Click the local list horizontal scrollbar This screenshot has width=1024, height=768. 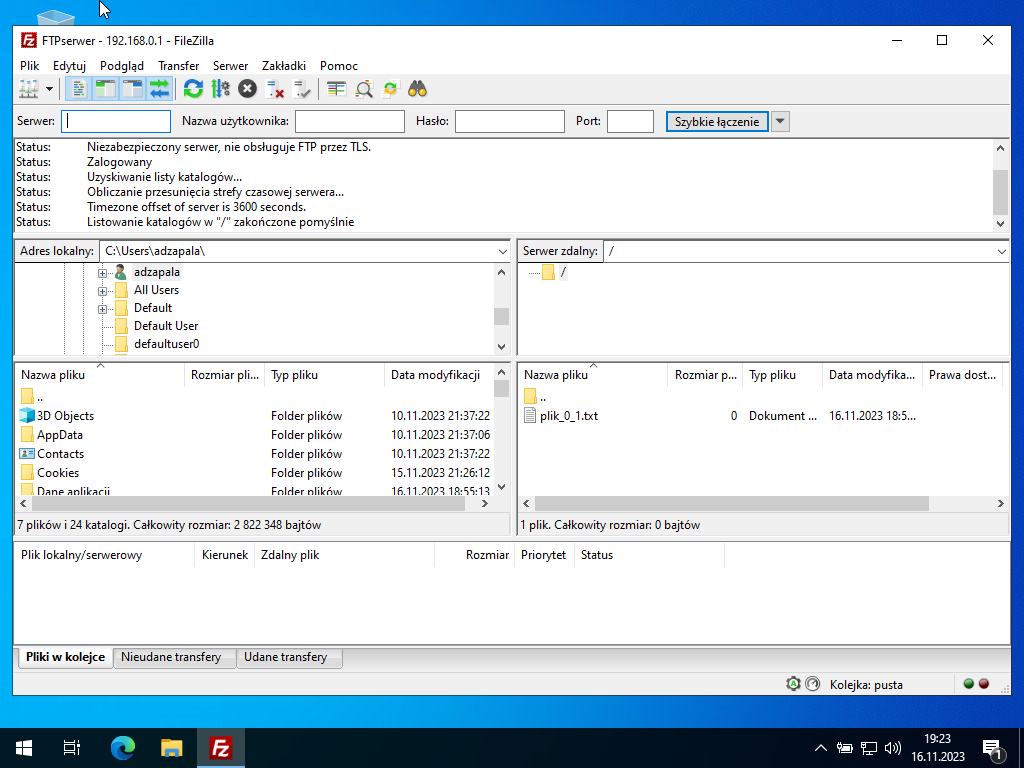[248, 504]
